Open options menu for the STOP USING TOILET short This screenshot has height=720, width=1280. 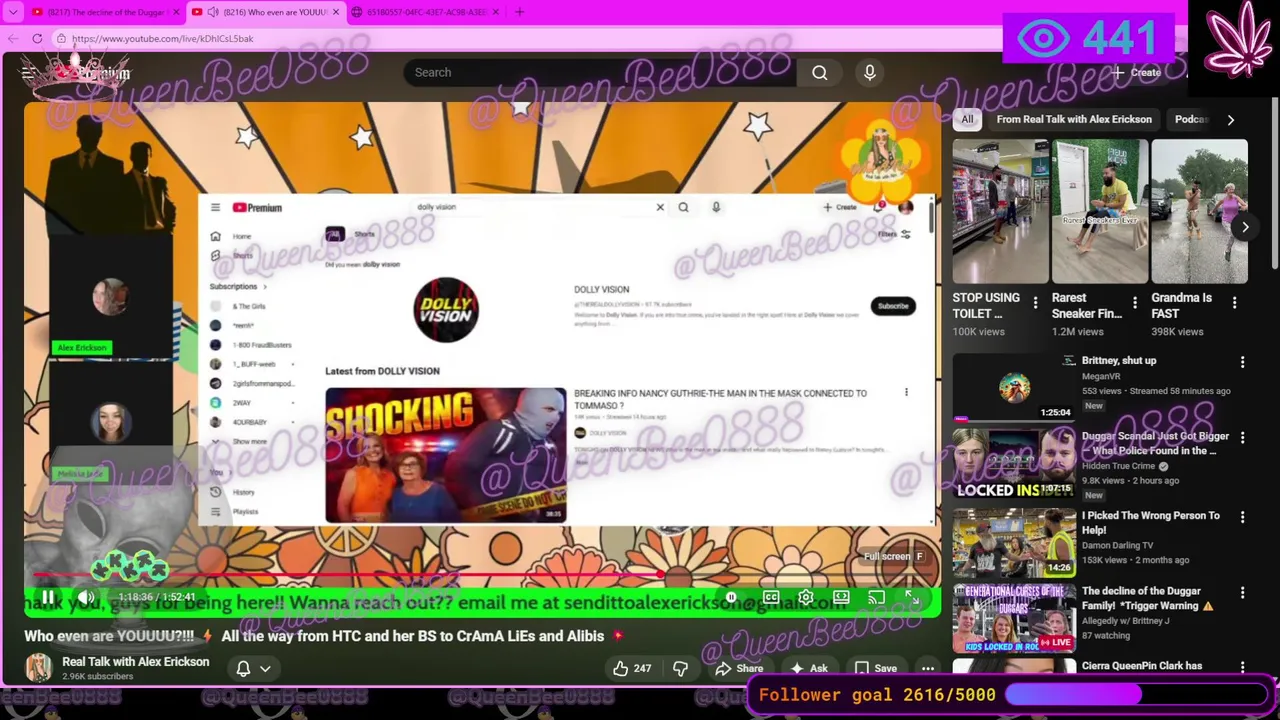click(x=1035, y=303)
